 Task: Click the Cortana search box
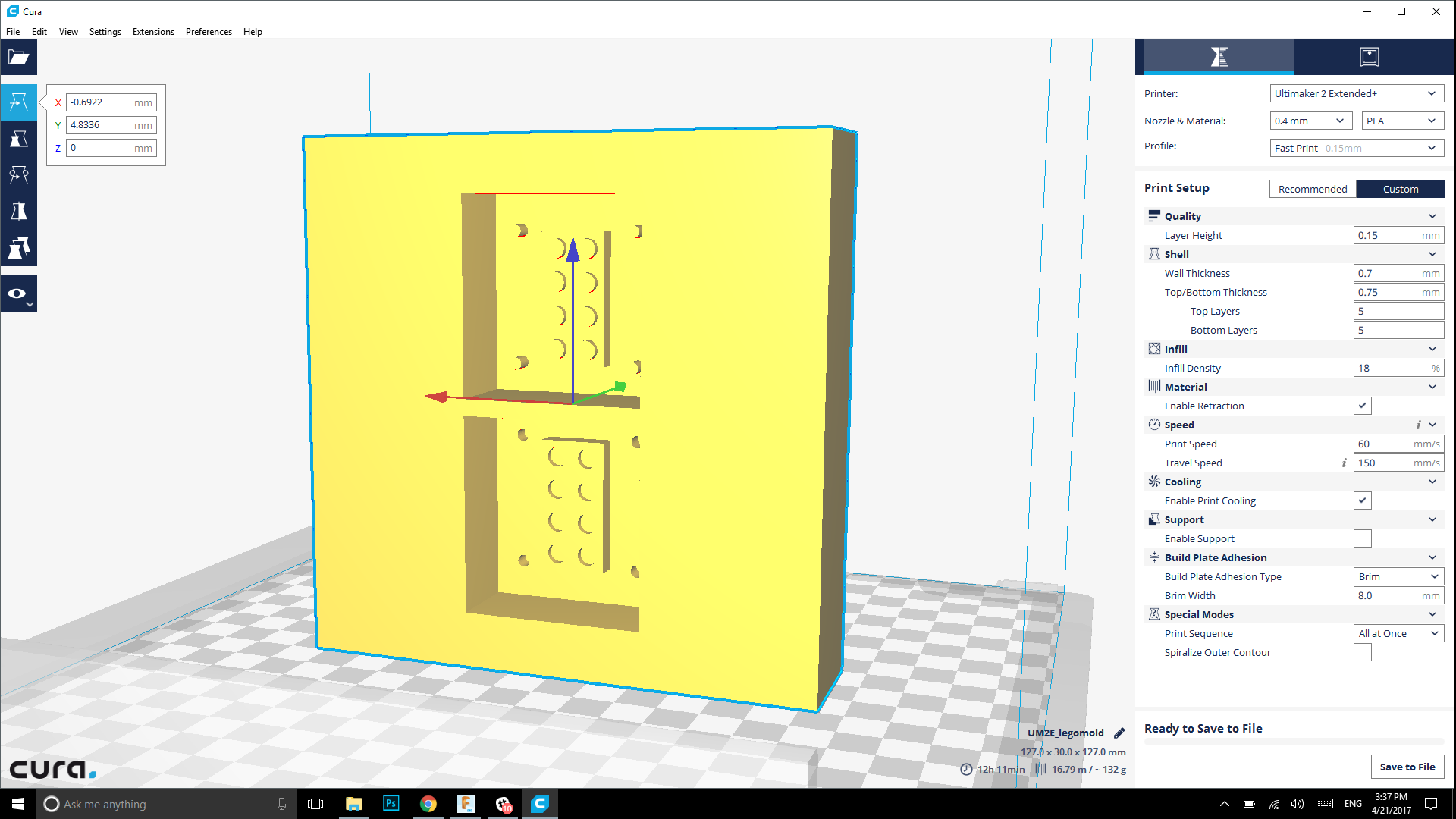166,804
